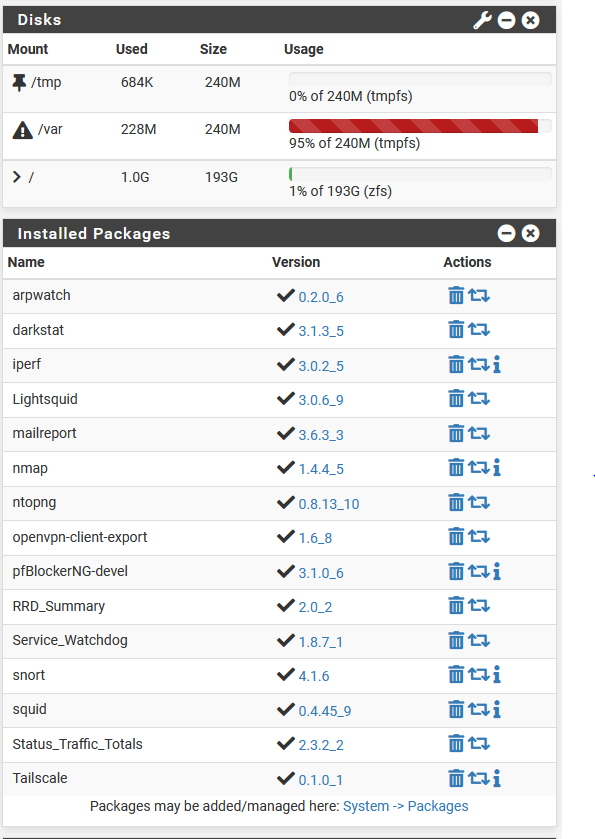Select the Lightsquid package name
This screenshot has width=595, height=839.
(x=45, y=399)
